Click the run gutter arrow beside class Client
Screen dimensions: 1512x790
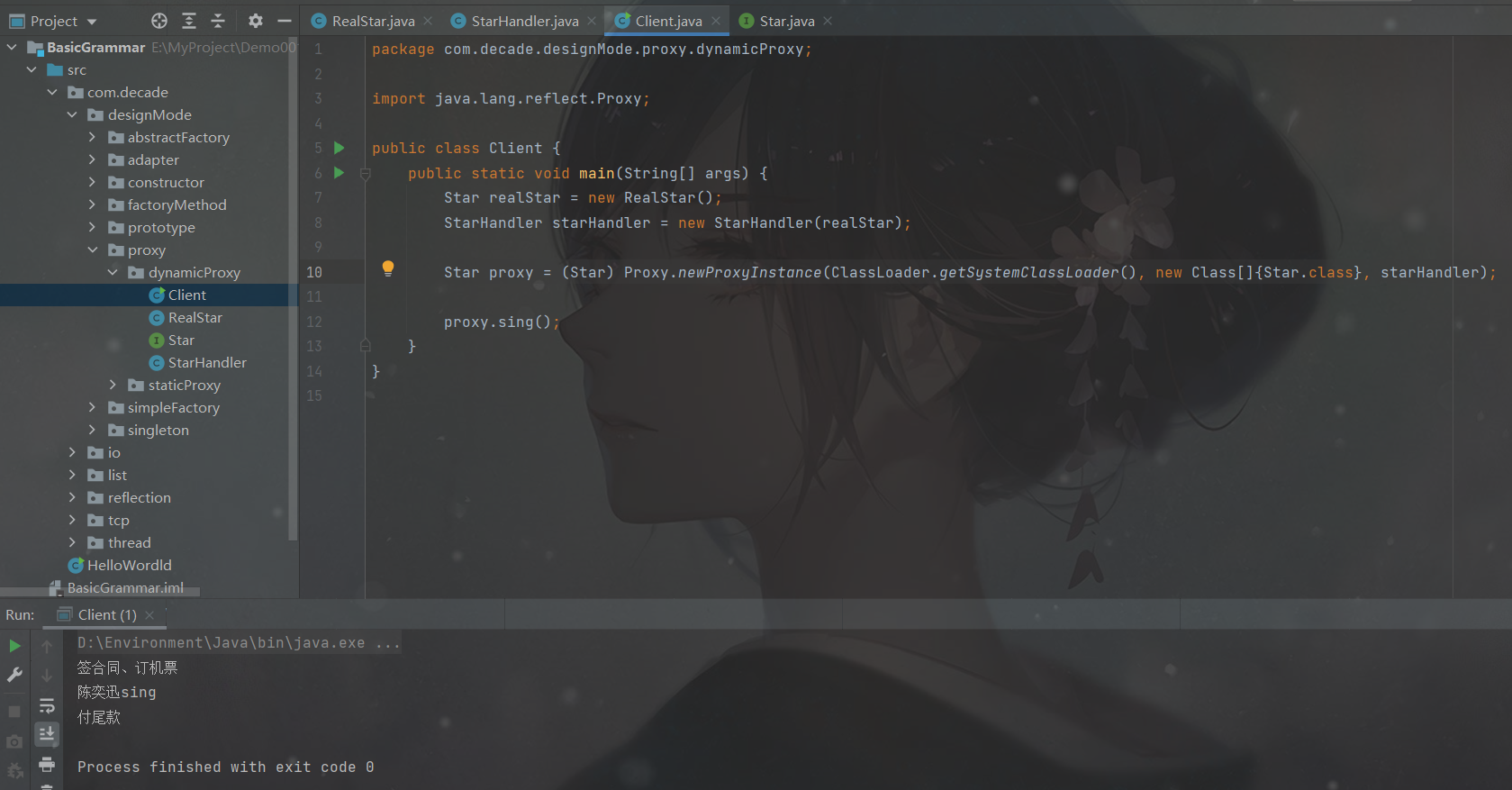point(340,148)
